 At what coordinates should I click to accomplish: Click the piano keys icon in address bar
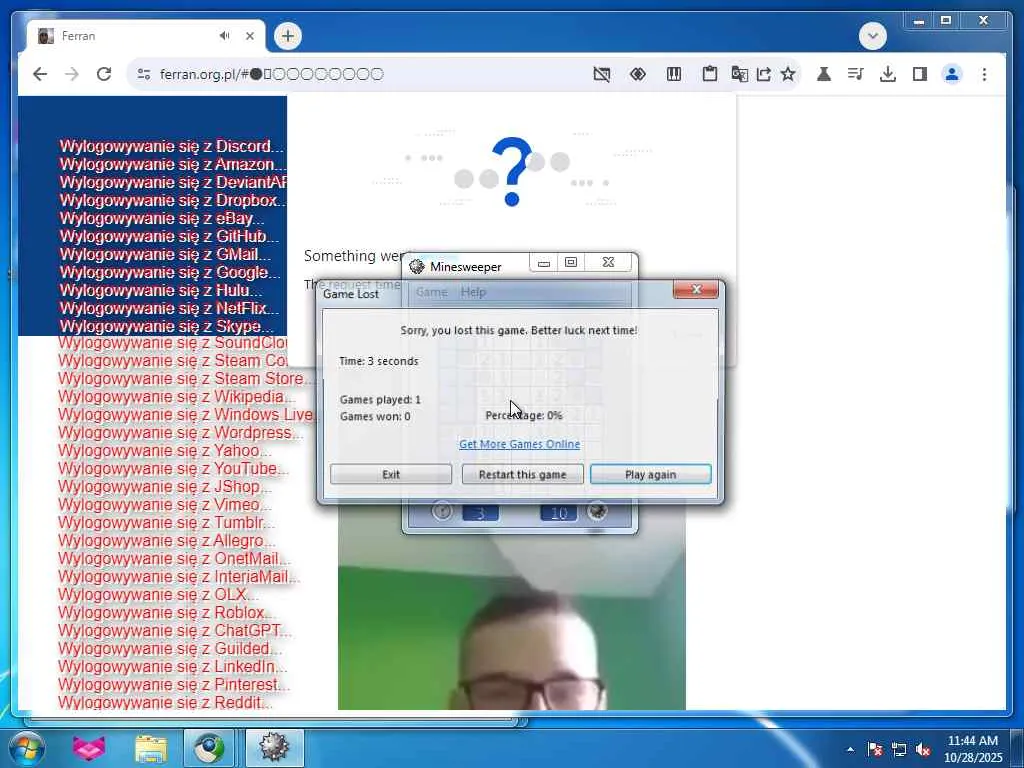(674, 74)
